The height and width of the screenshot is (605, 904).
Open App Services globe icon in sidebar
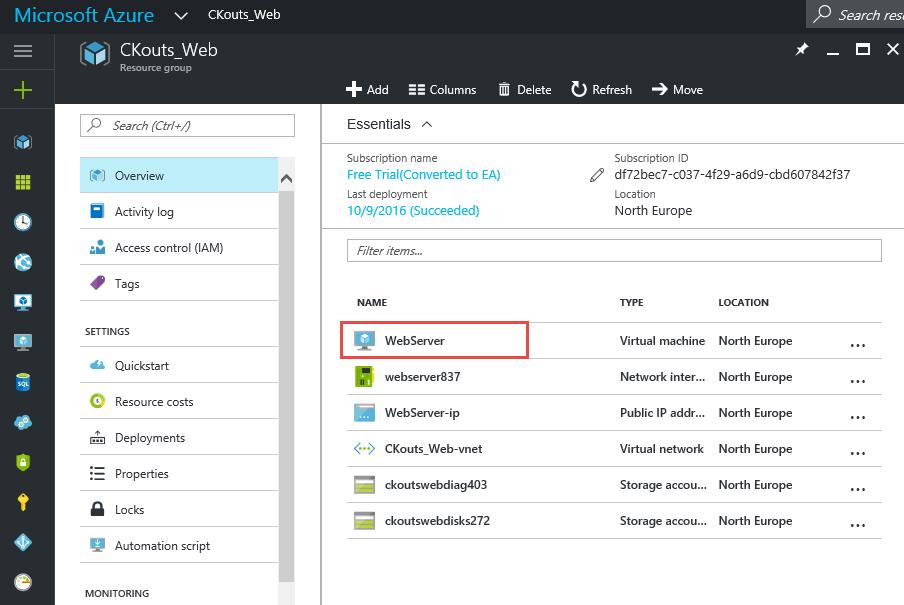pyautogui.click(x=23, y=262)
